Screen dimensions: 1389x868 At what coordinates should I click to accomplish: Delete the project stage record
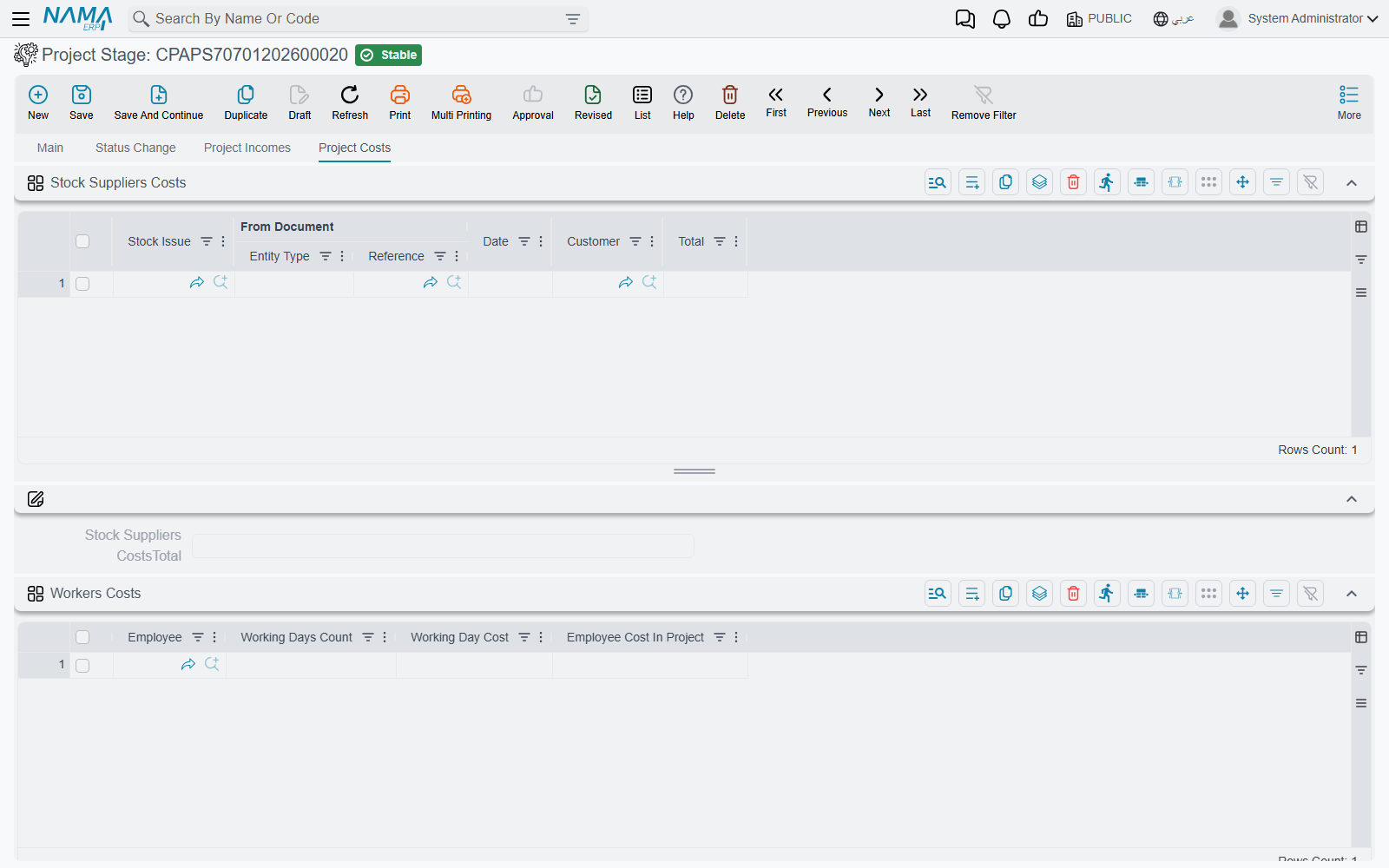click(x=730, y=102)
